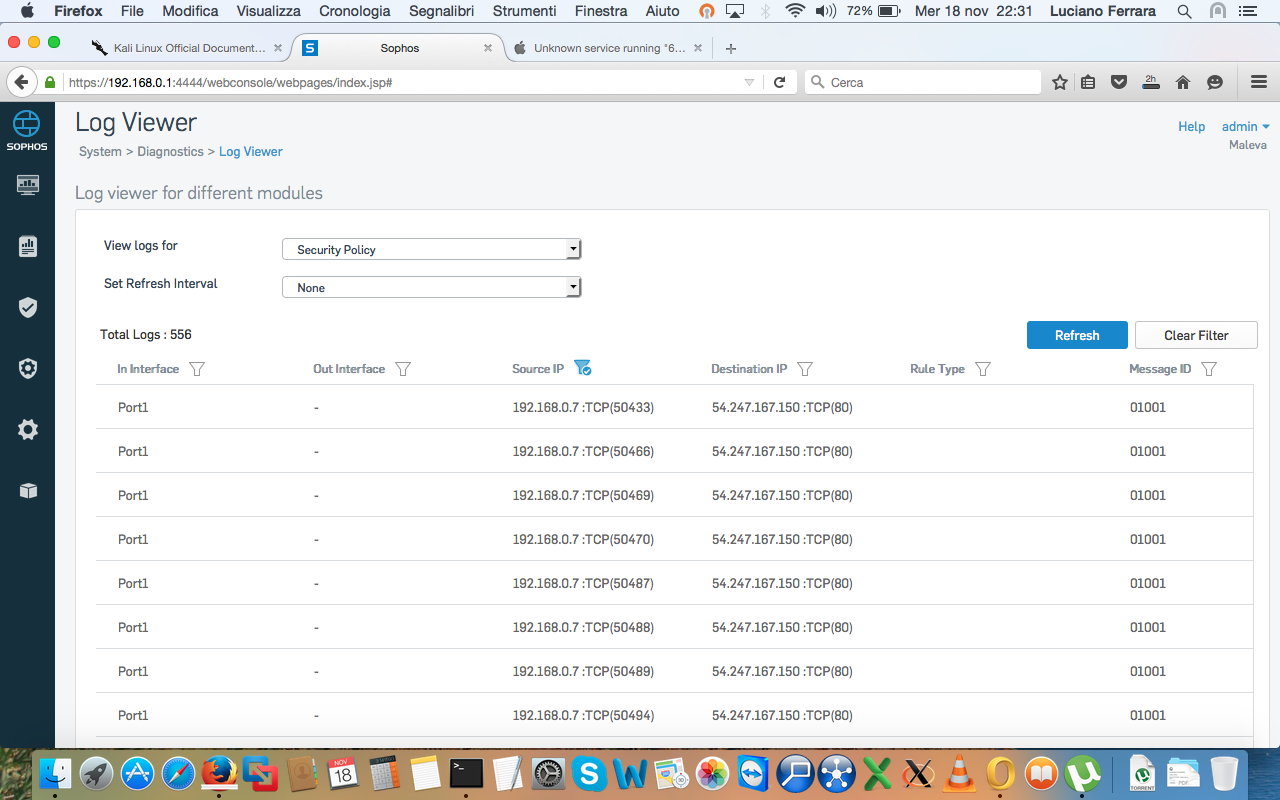Open the Help link
The image size is (1280, 800).
click(1191, 126)
